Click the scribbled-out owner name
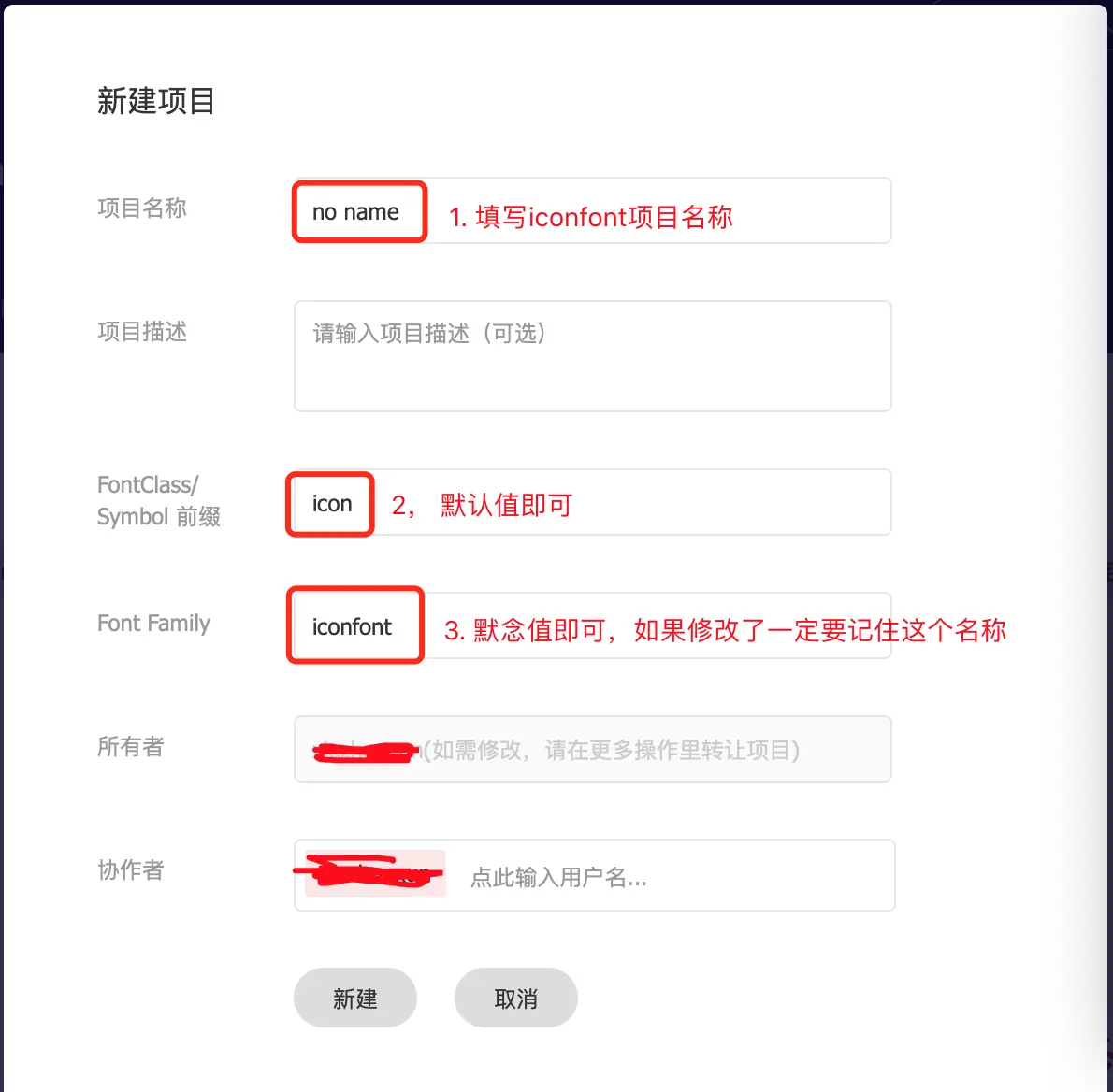Image resolution: width=1113 pixels, height=1092 pixels. [365, 752]
